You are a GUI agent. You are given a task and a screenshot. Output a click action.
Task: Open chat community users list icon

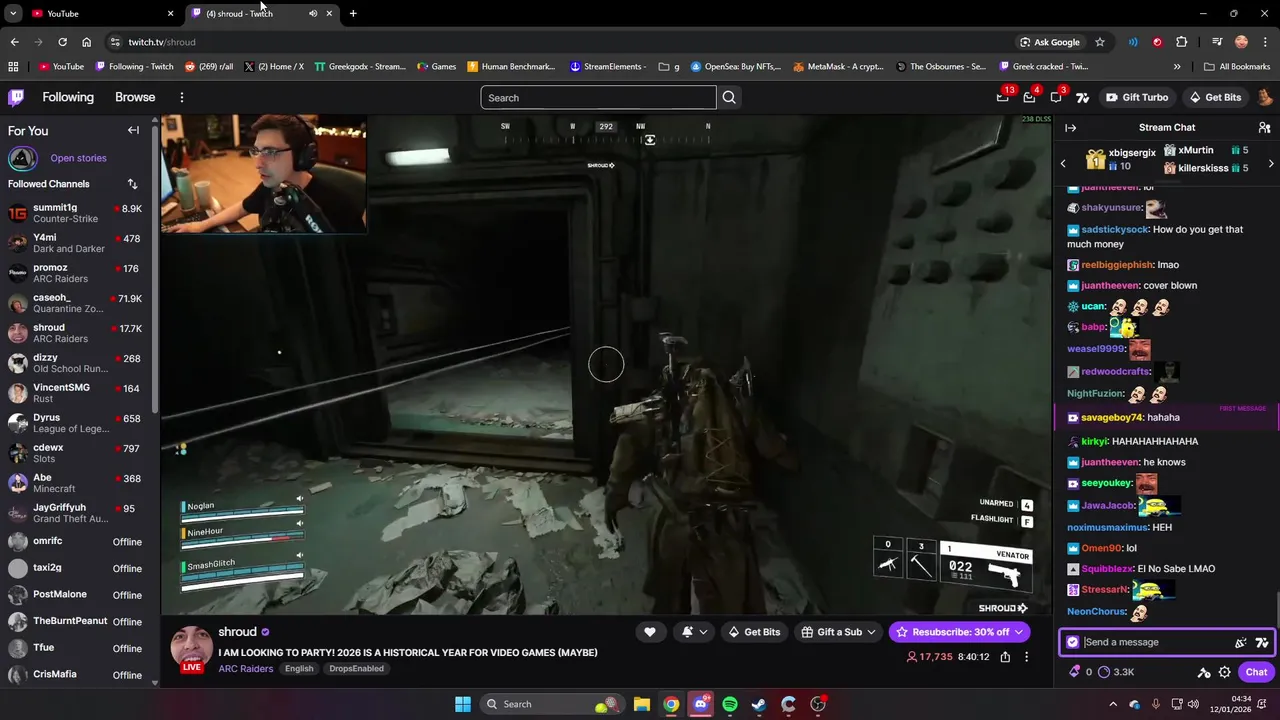(1264, 127)
